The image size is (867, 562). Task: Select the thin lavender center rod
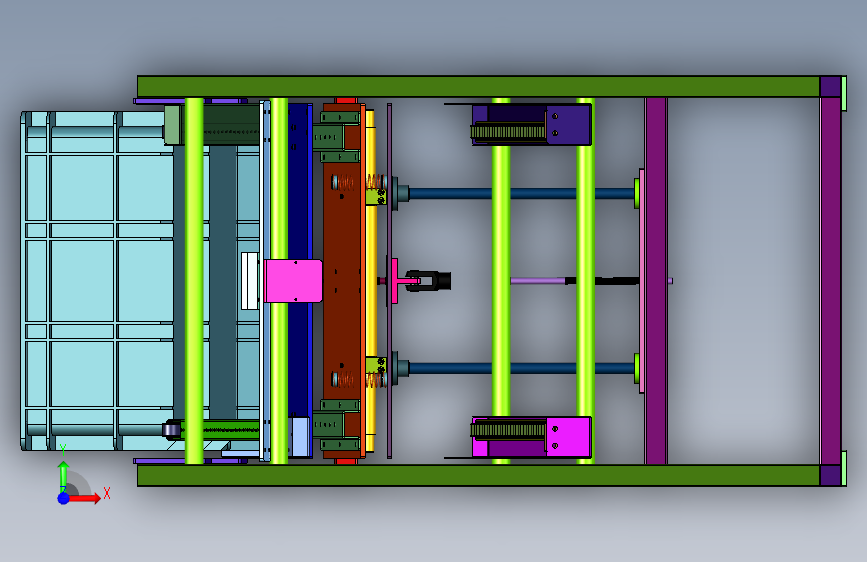click(x=537, y=281)
